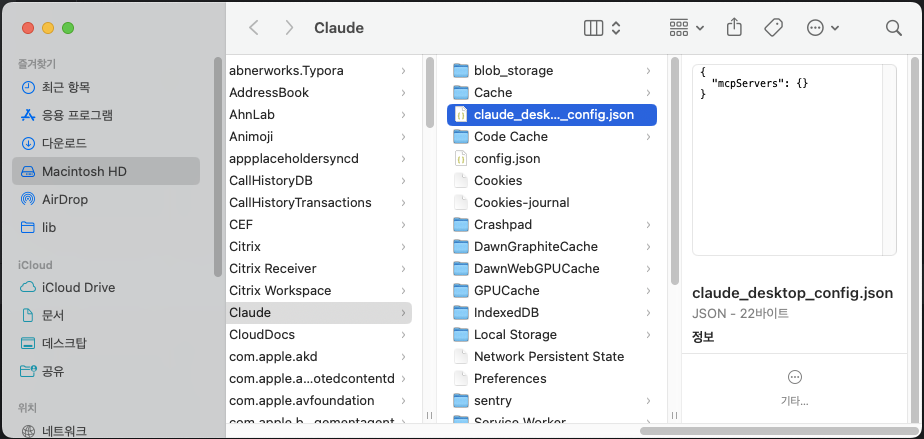The width and height of the screenshot is (924, 439).
Task: Click the Search magnifier icon
Action: point(894,28)
